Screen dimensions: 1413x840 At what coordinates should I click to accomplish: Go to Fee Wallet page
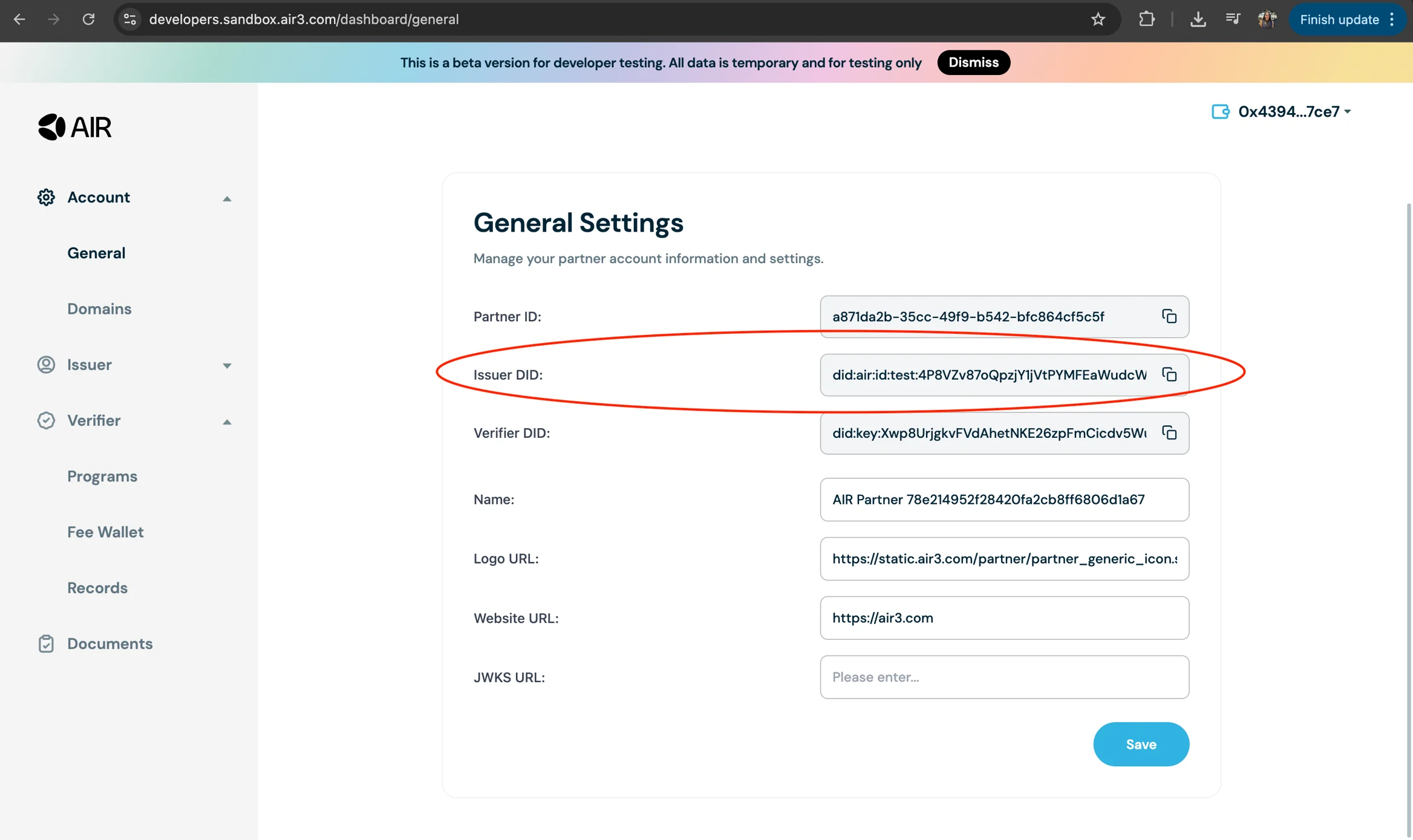[x=105, y=532]
